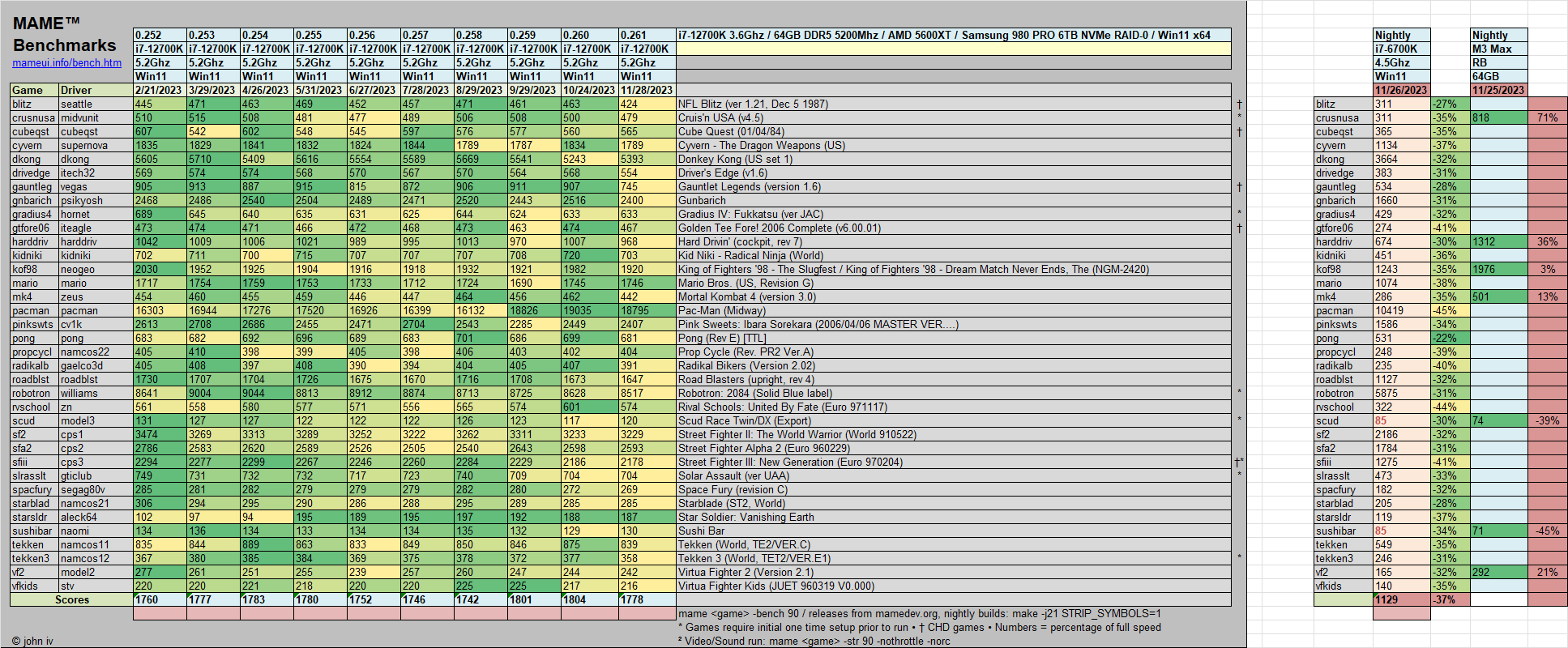
Task: Select the nightly pacman value 10419
Action: tap(1402, 310)
